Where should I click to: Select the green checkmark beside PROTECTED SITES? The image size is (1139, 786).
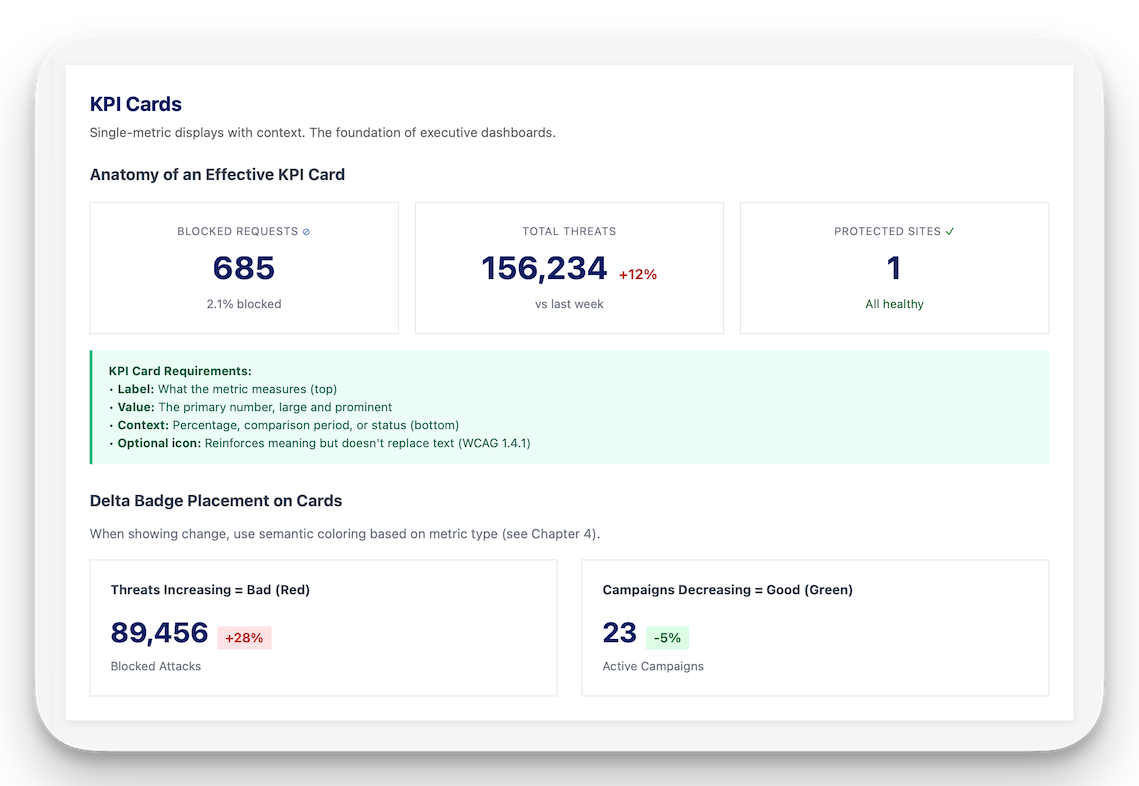[950, 230]
